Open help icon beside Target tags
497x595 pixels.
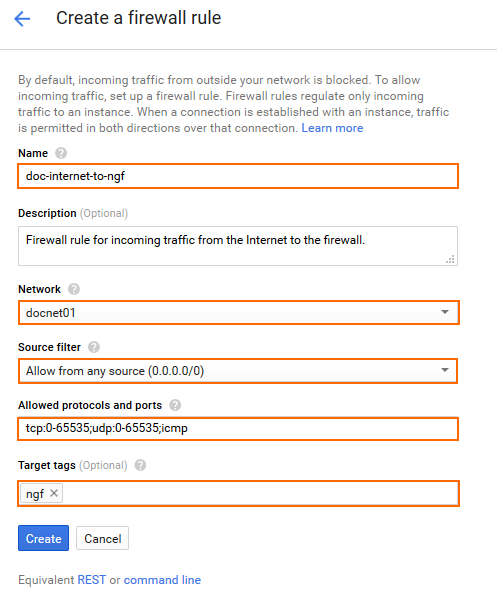[140, 465]
